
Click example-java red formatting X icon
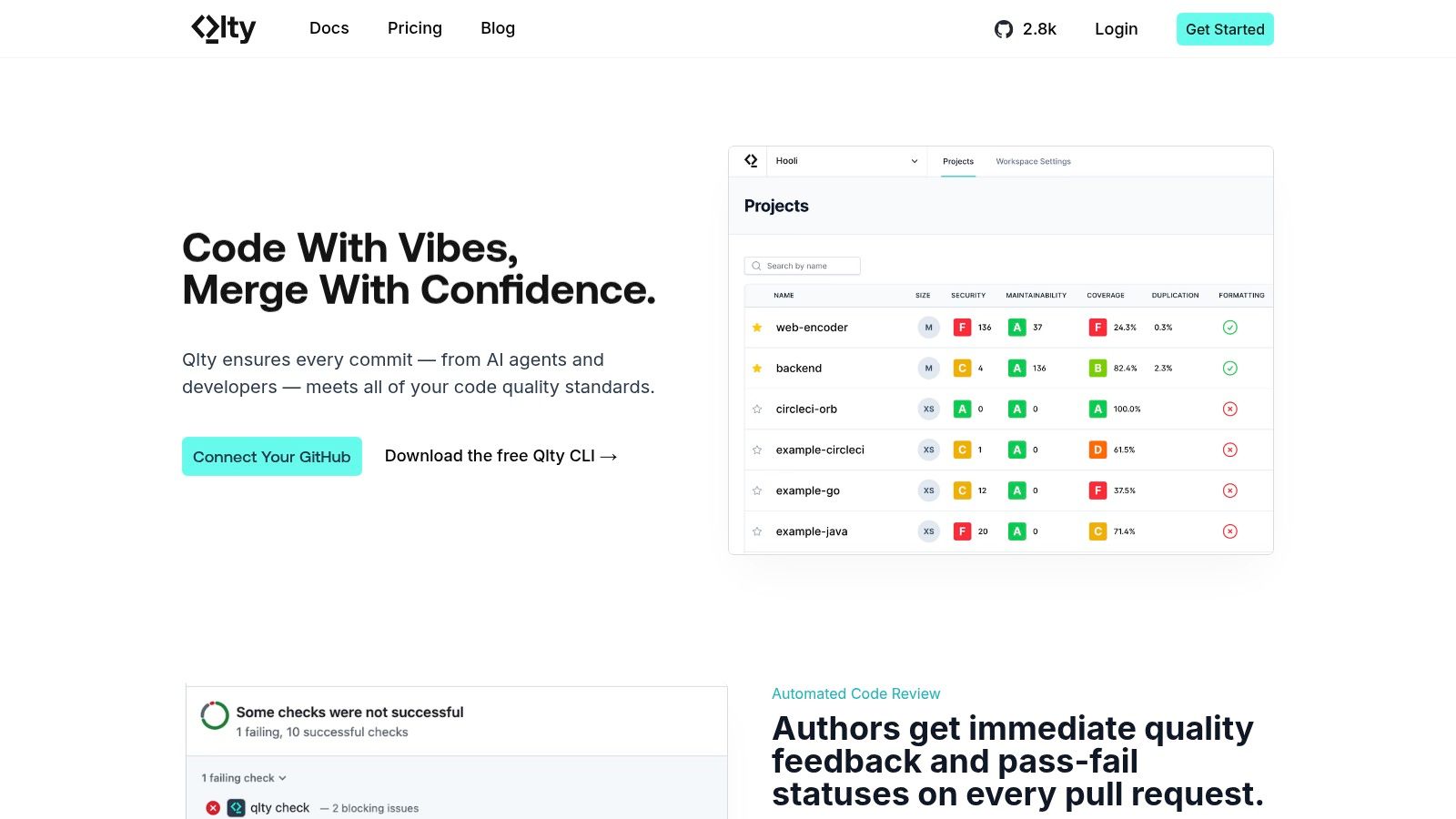(1230, 531)
